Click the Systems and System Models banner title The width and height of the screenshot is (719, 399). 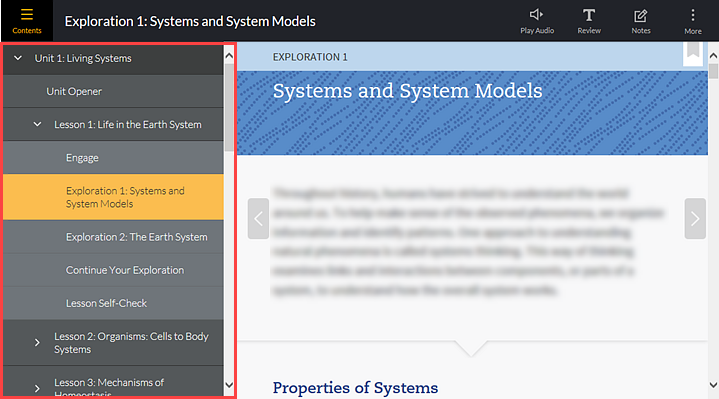tap(407, 91)
